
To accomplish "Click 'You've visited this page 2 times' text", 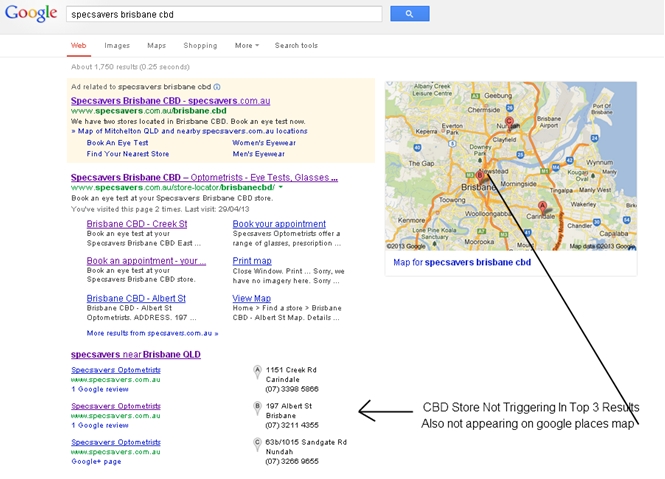I will tap(160, 209).
